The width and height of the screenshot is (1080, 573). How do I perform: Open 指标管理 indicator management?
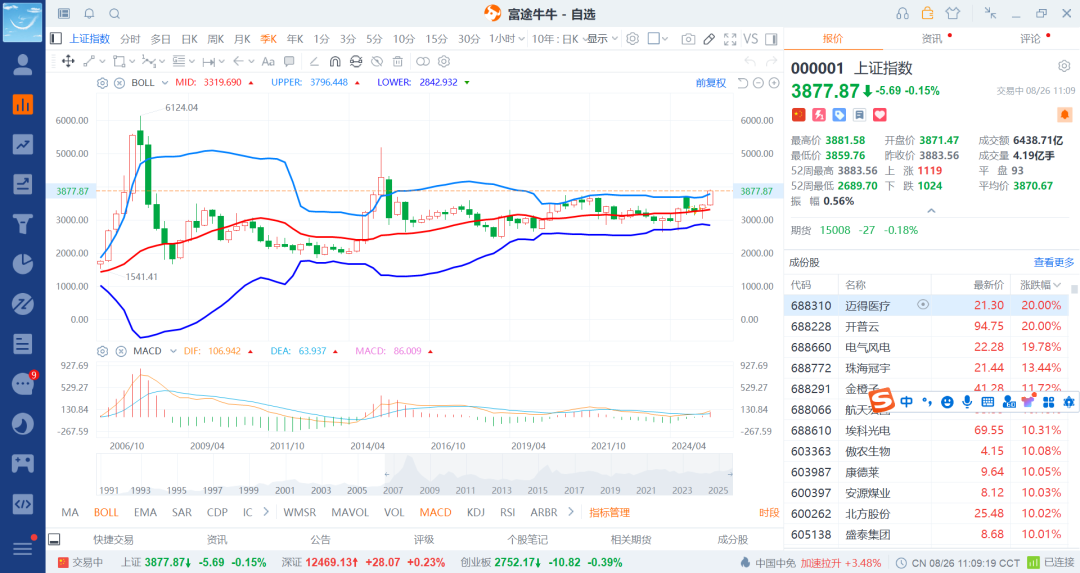click(609, 512)
